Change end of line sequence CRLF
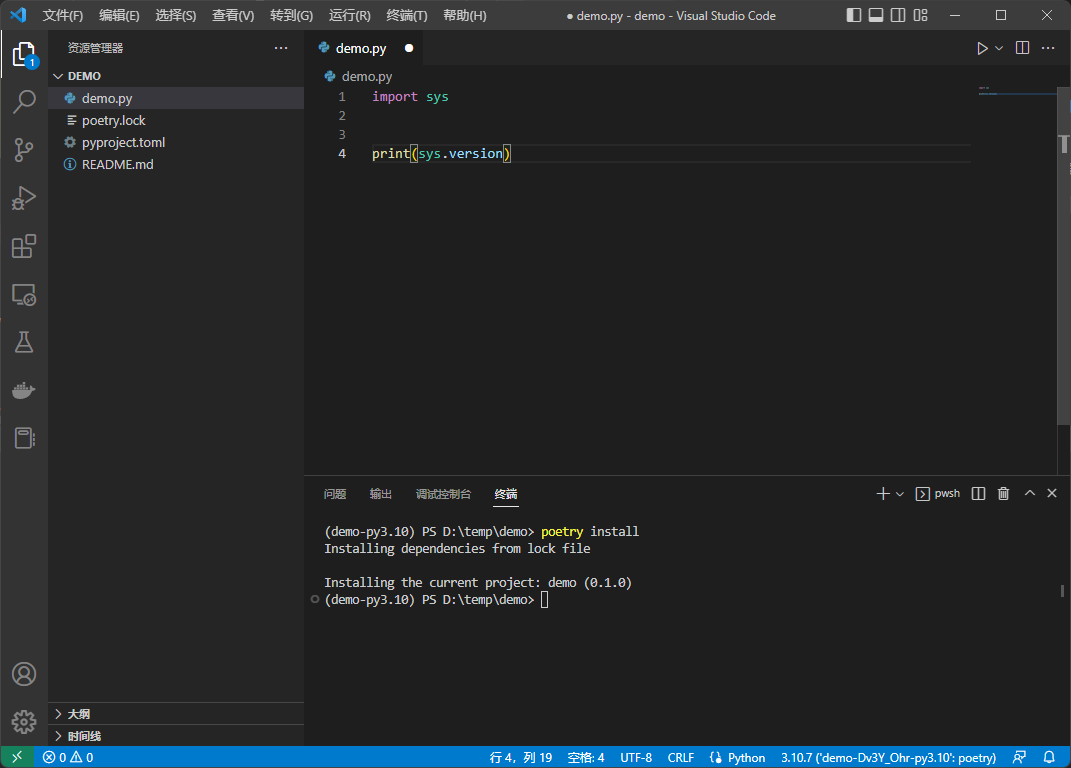This screenshot has width=1071, height=768. pyautogui.click(x=680, y=757)
